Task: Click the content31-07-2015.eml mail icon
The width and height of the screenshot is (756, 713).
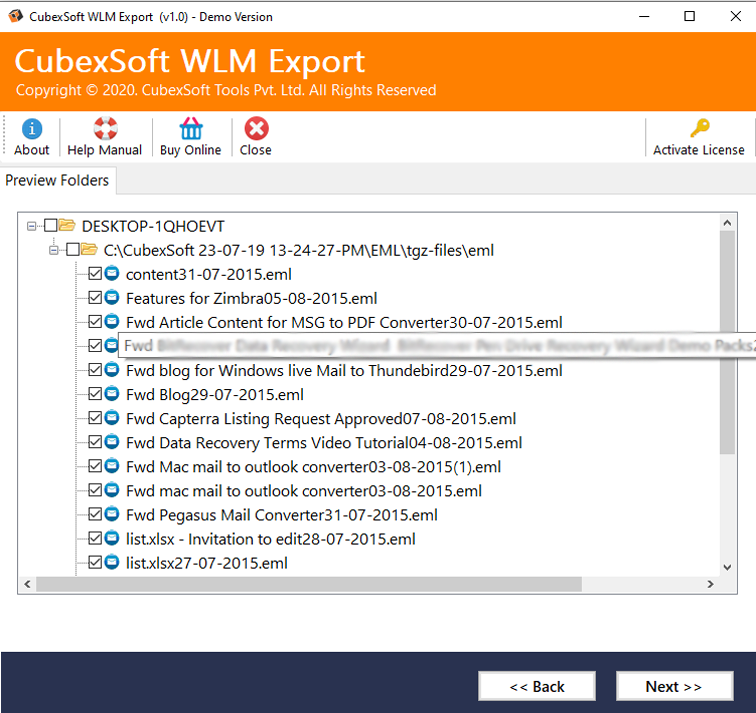Action: point(112,274)
